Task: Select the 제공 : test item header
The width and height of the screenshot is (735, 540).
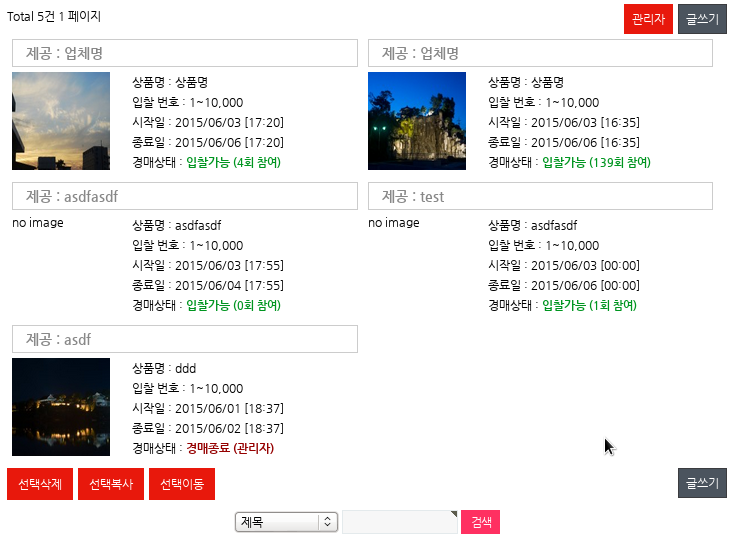Action: [540, 196]
